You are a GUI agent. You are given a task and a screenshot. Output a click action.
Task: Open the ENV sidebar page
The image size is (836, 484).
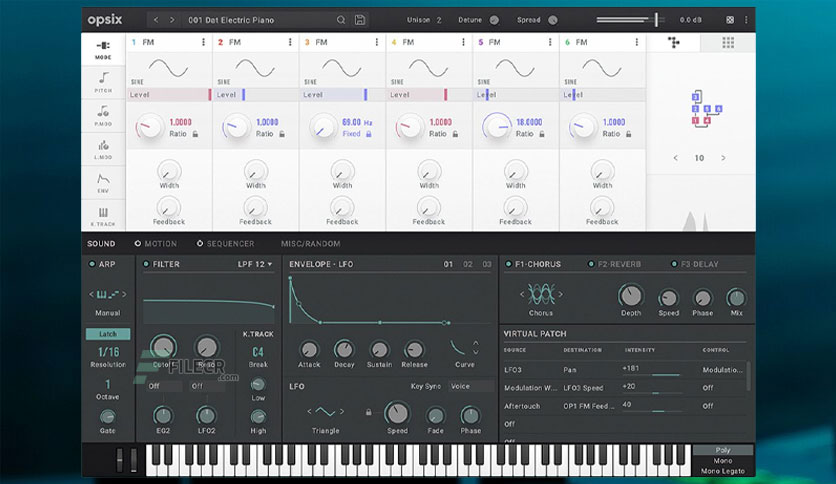coord(103,183)
